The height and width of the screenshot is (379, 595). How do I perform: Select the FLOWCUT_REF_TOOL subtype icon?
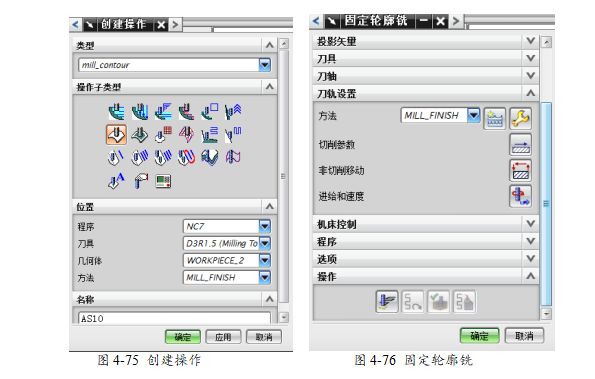163,157
